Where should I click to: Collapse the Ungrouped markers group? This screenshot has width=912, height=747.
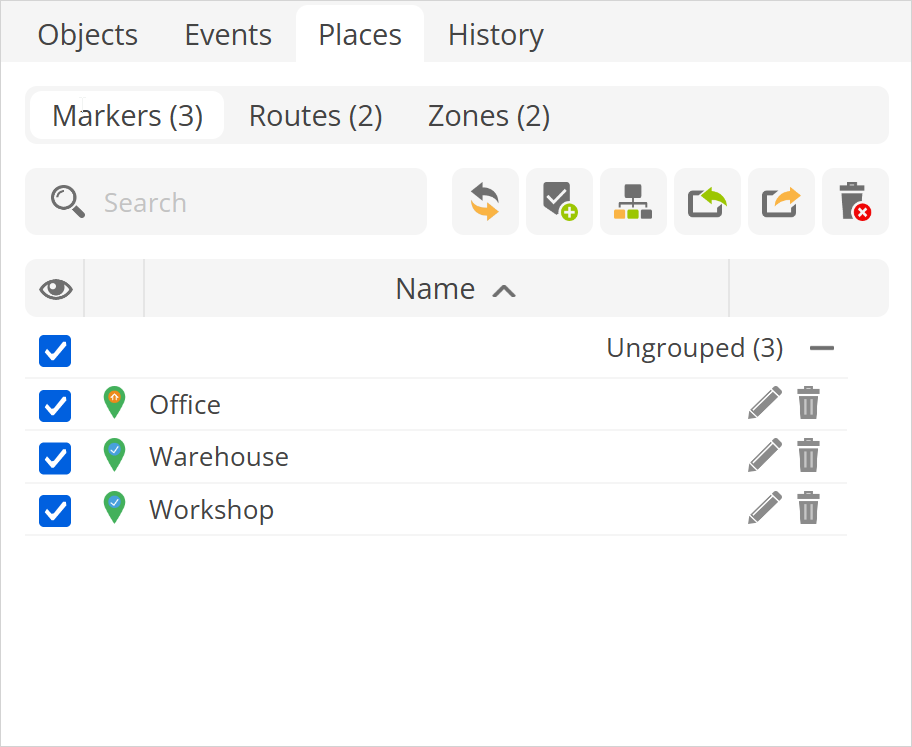coord(822,349)
